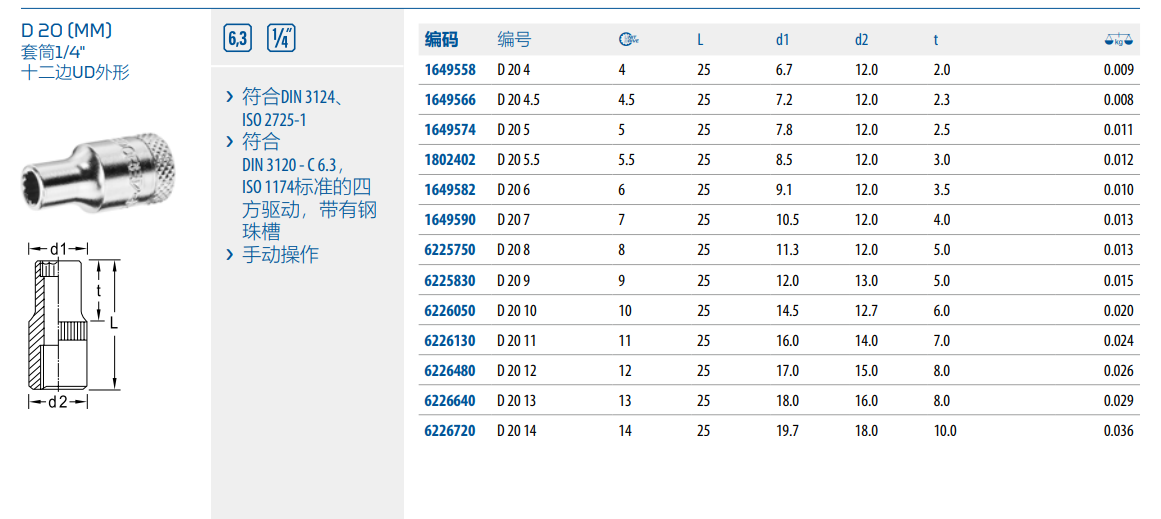
Task: Open product code 1649558
Action: [450, 70]
